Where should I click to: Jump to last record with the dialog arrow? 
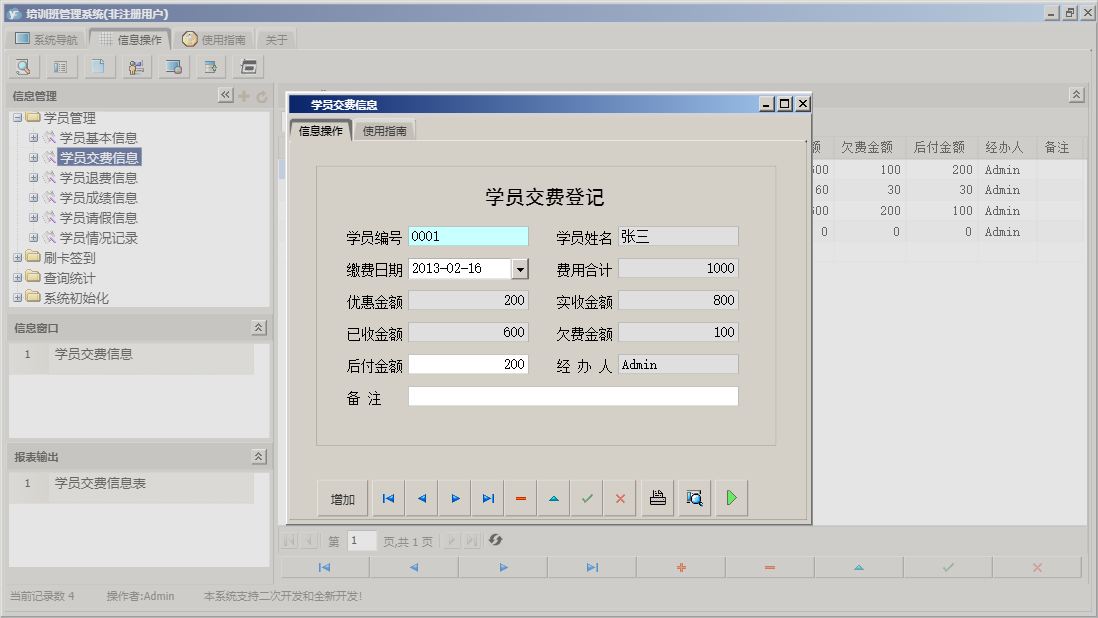point(487,497)
